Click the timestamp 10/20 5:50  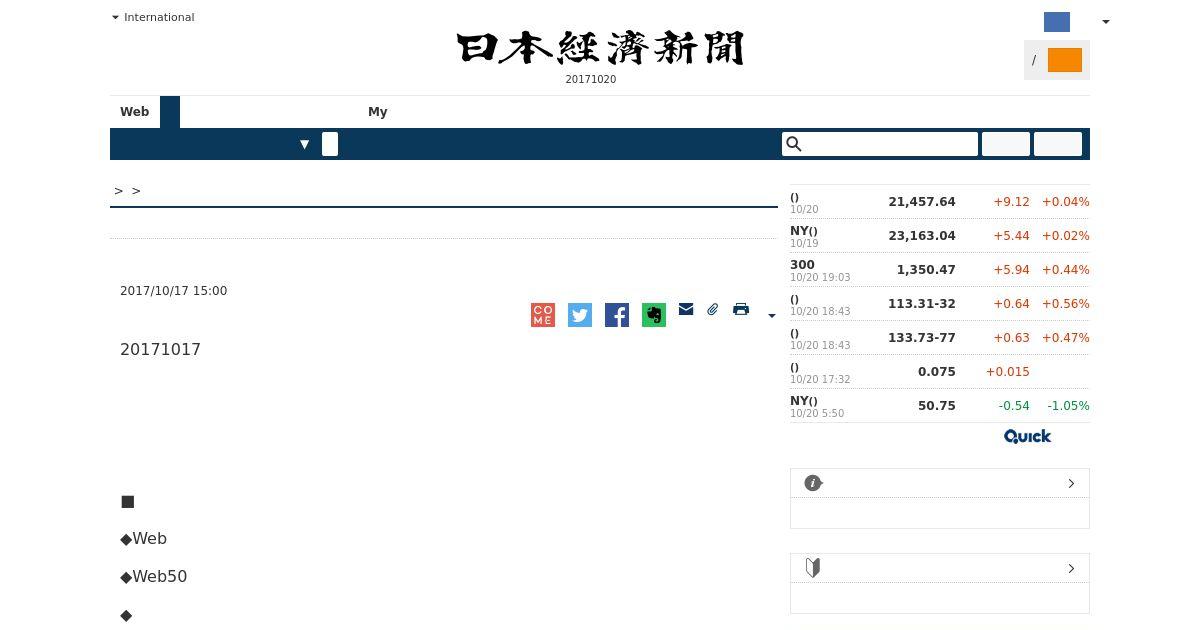(817, 413)
